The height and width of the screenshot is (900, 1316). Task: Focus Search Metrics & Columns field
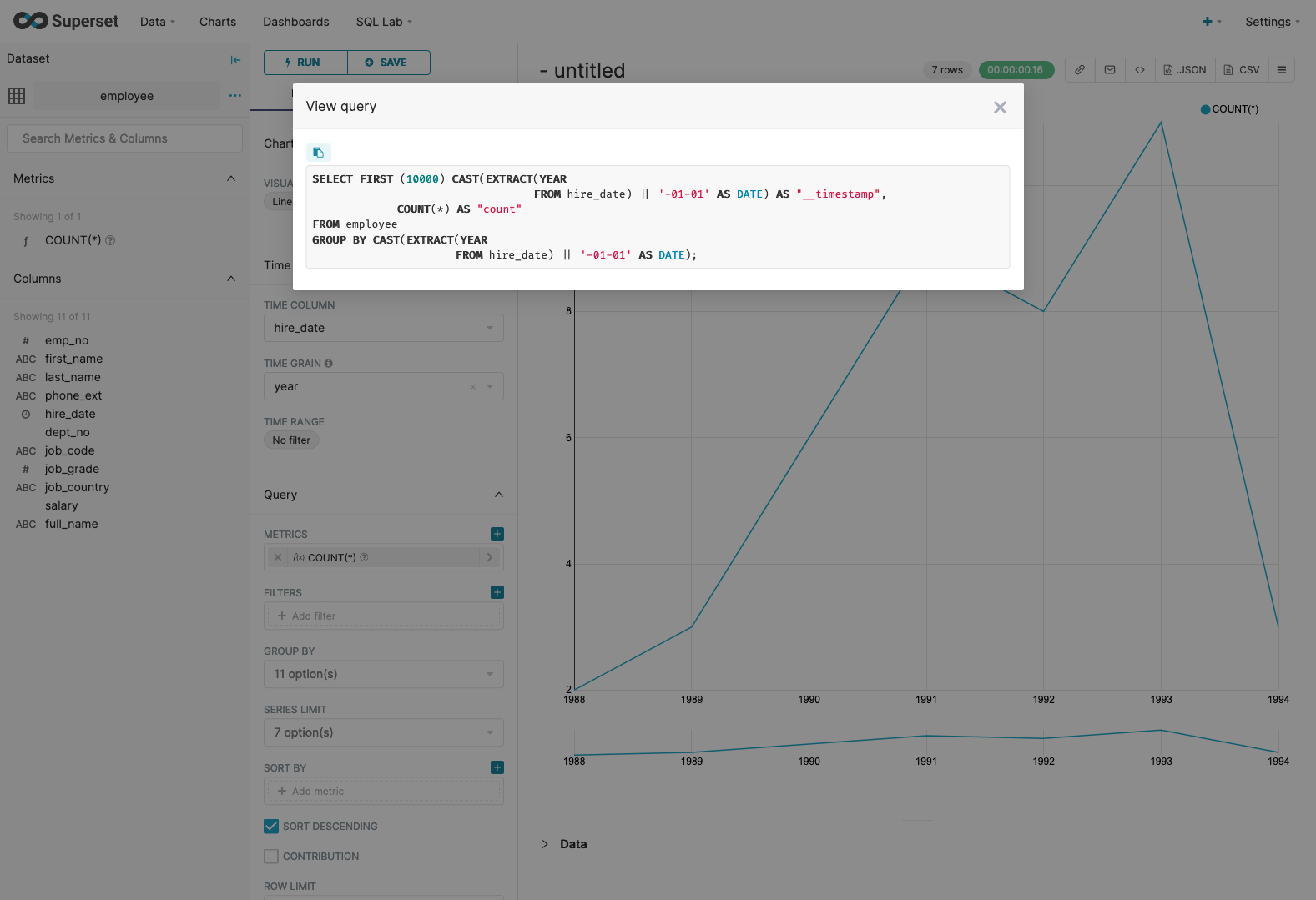tap(124, 138)
